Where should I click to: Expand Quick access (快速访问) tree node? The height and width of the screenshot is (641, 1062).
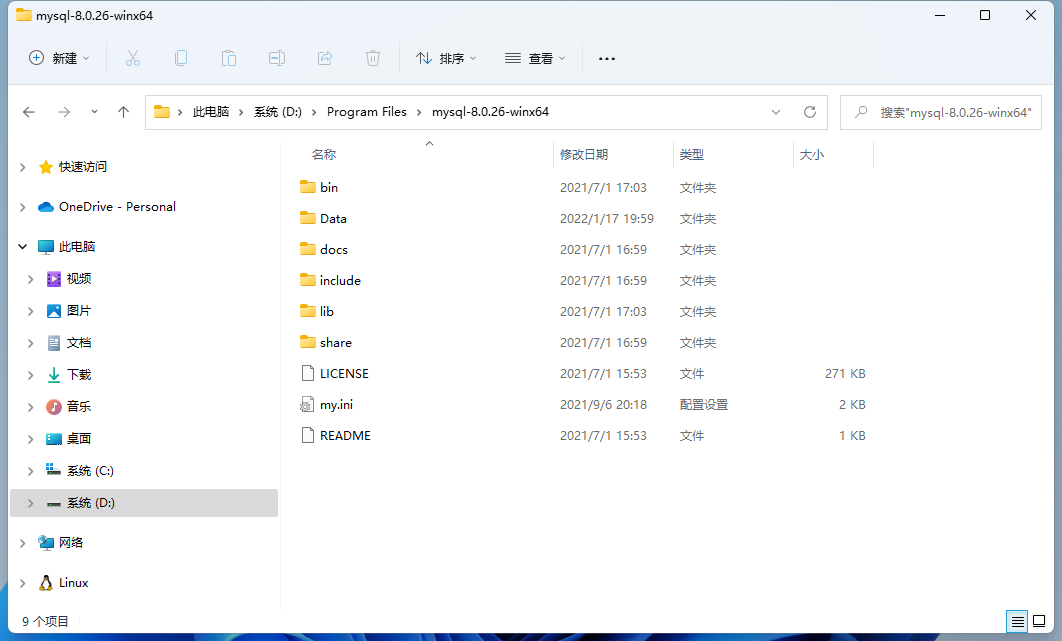[22, 167]
